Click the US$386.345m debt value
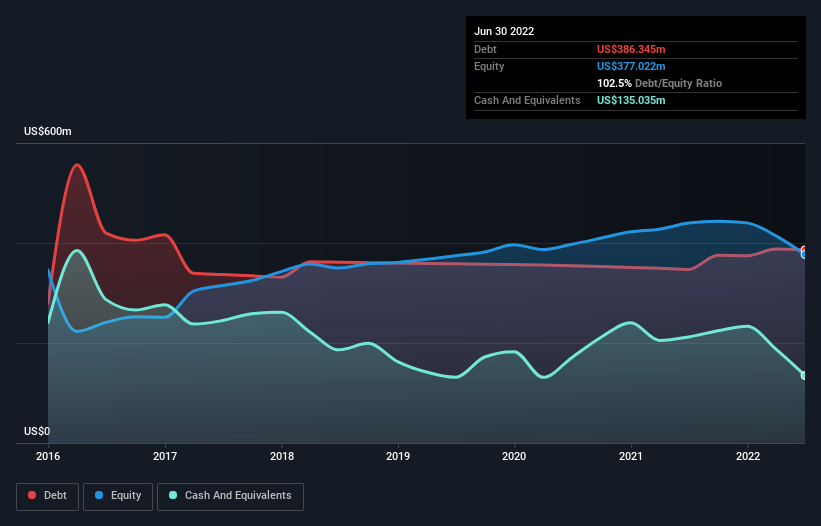 [631, 49]
